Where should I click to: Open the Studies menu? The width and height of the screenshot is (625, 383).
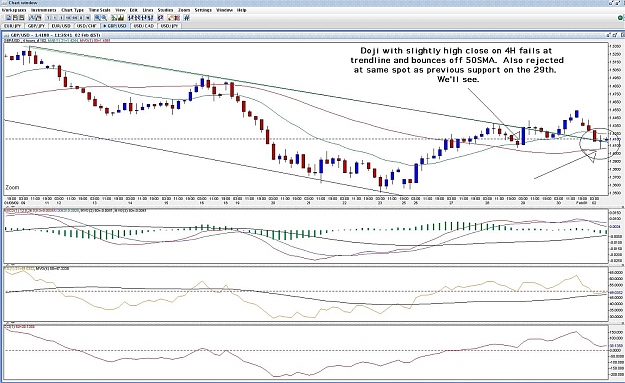click(x=165, y=10)
